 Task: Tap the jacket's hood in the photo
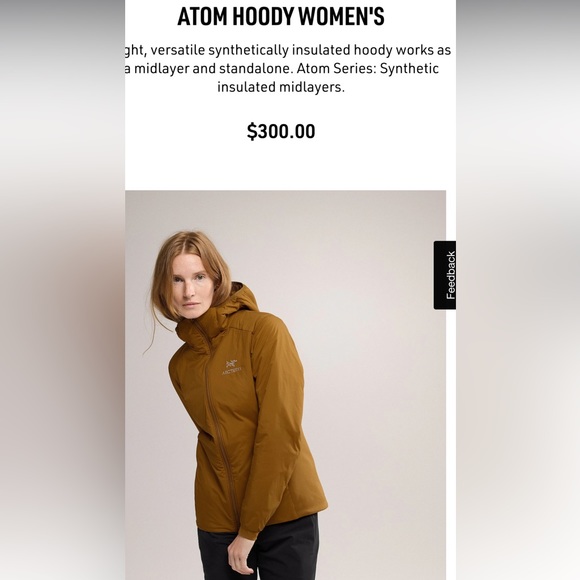[x=237, y=301]
